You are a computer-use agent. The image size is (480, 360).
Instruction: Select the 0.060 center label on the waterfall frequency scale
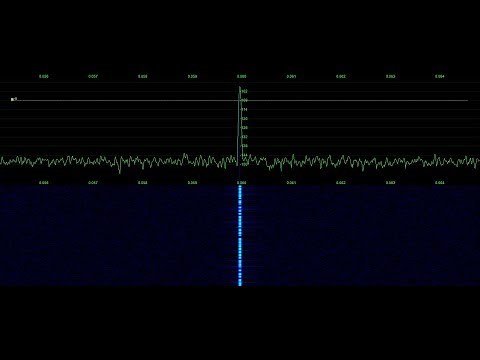(242, 183)
